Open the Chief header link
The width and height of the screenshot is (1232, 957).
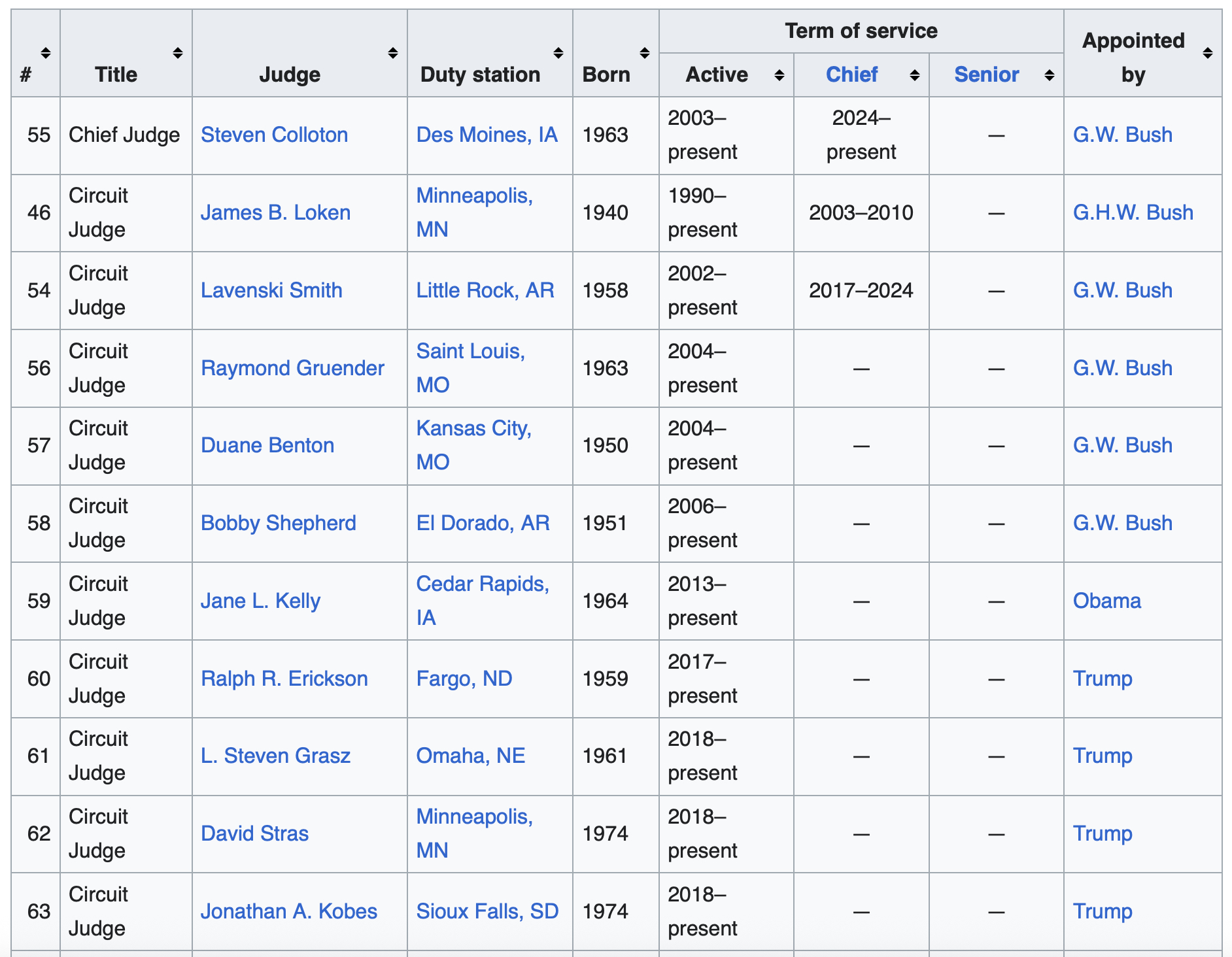[x=851, y=75]
